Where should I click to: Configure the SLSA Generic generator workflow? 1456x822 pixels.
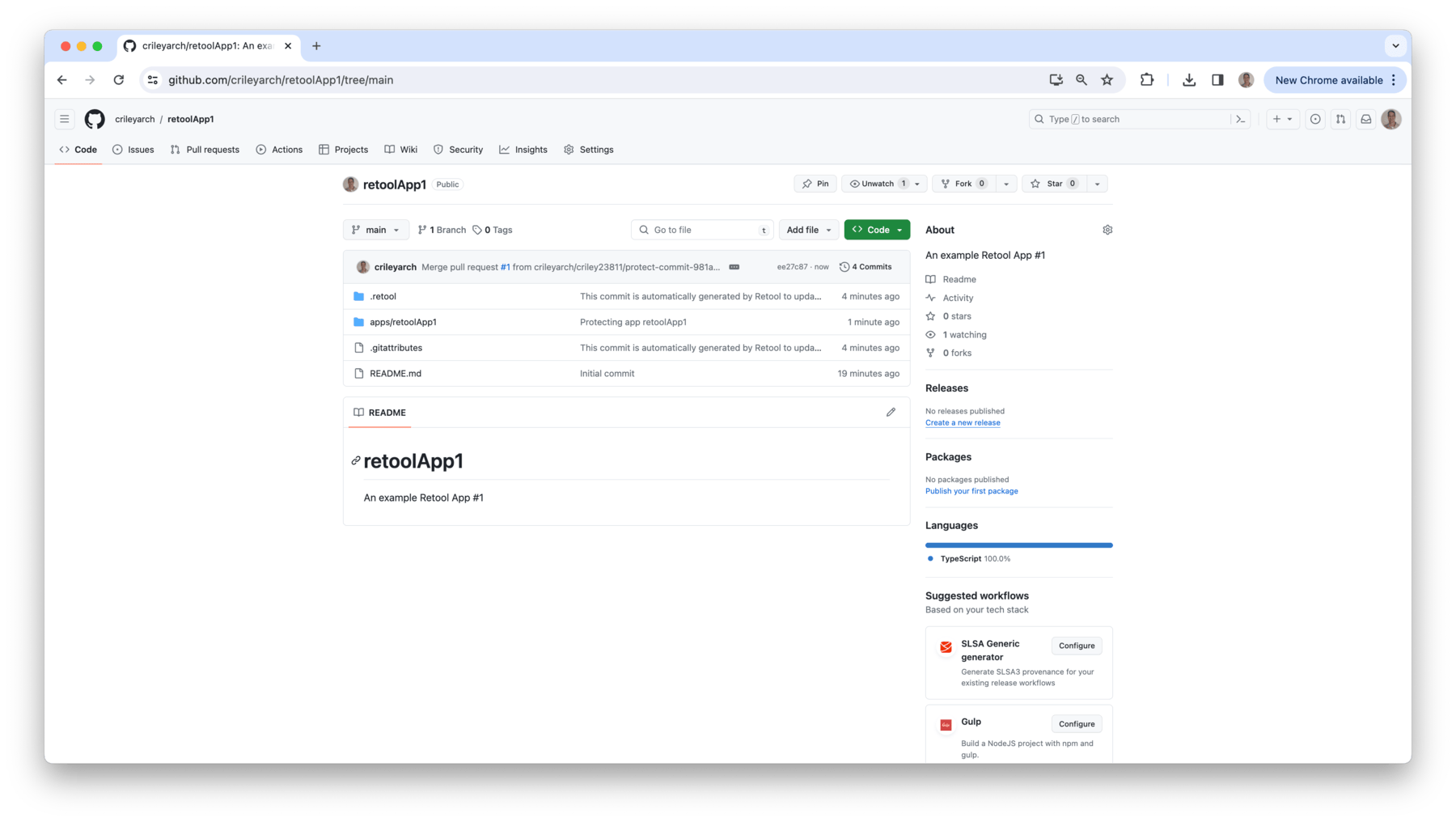pyautogui.click(x=1077, y=646)
